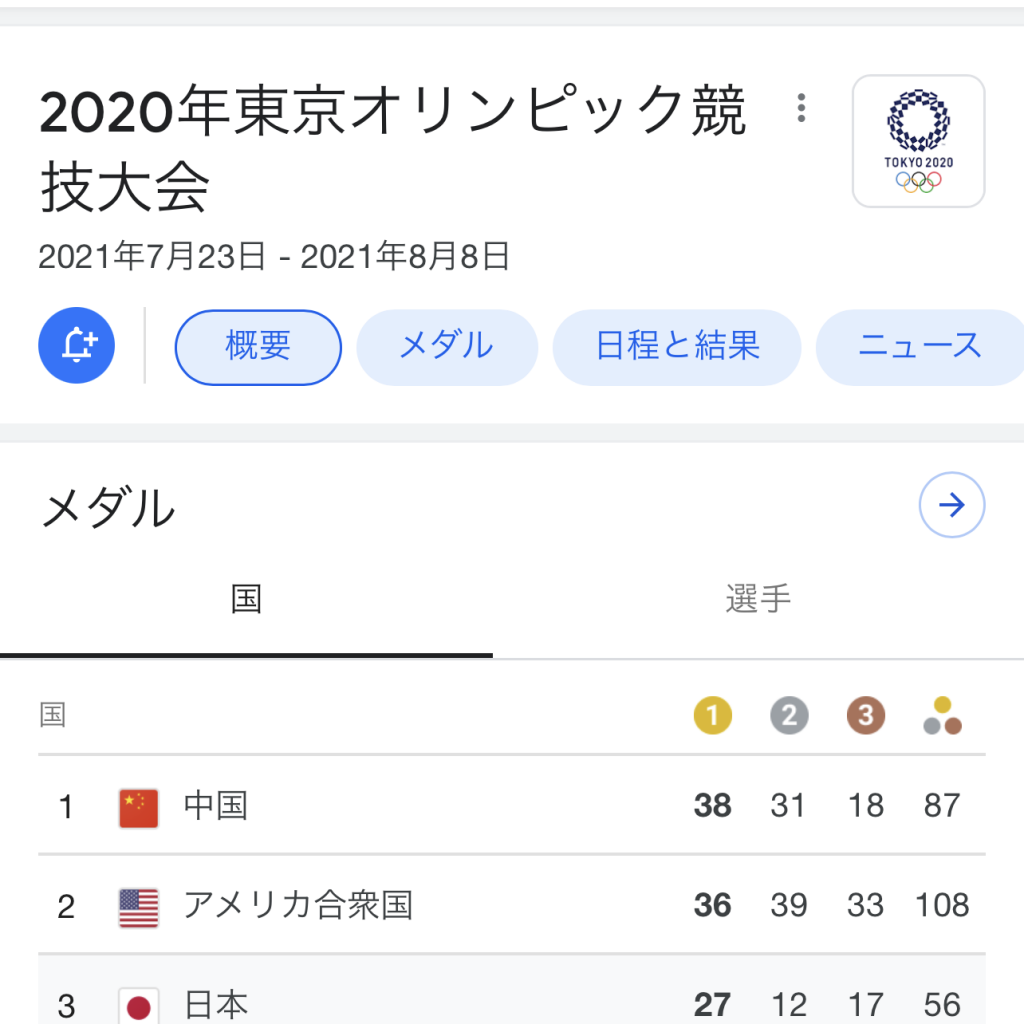Open the 日程と結果 chip

pyautogui.click(x=677, y=347)
